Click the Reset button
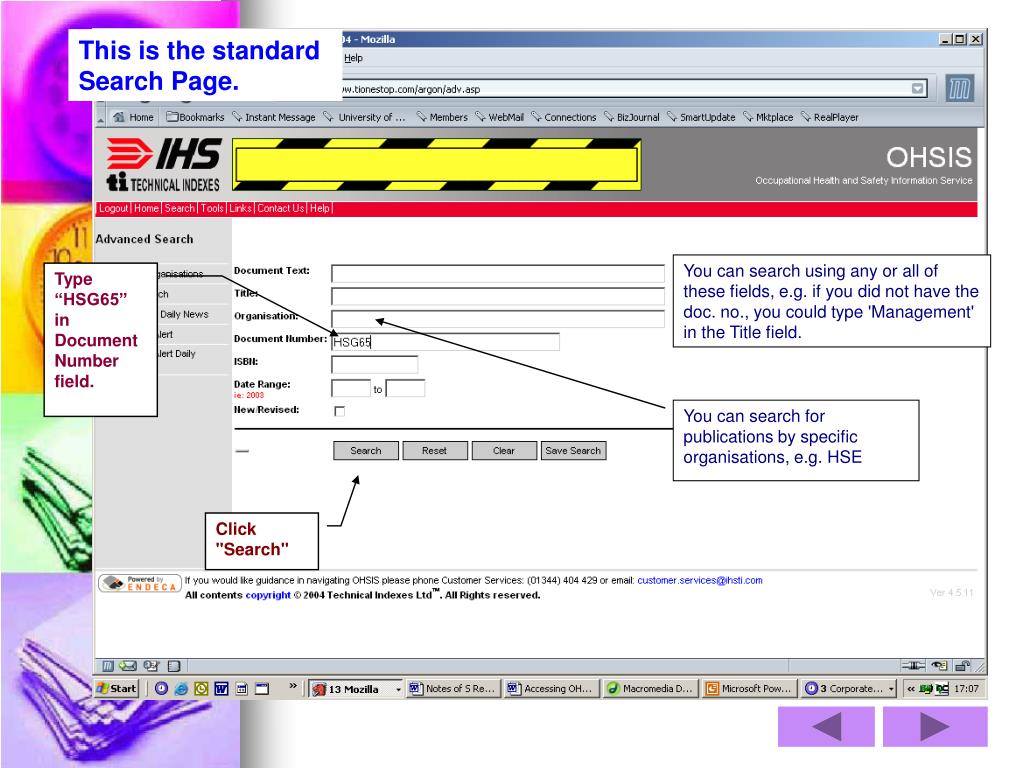1024x768 pixels. [435, 451]
